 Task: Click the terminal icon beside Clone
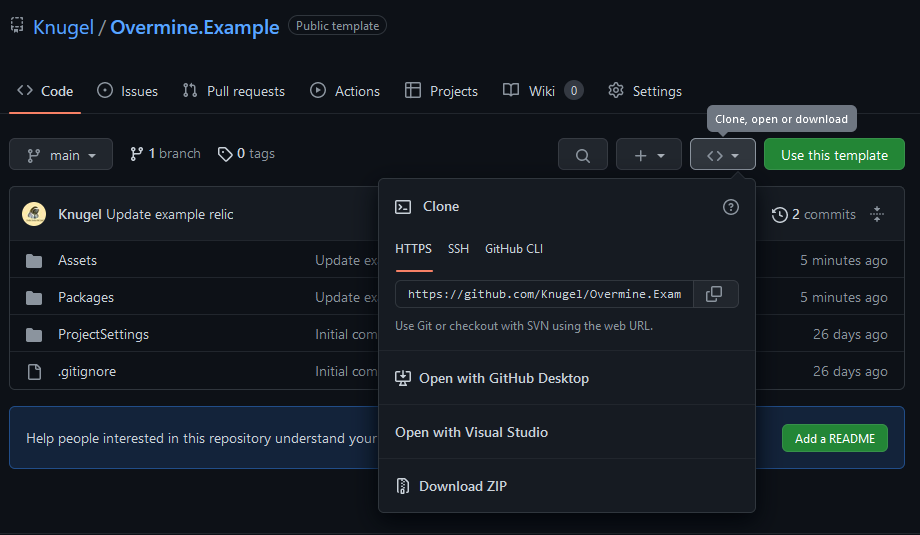pos(403,207)
